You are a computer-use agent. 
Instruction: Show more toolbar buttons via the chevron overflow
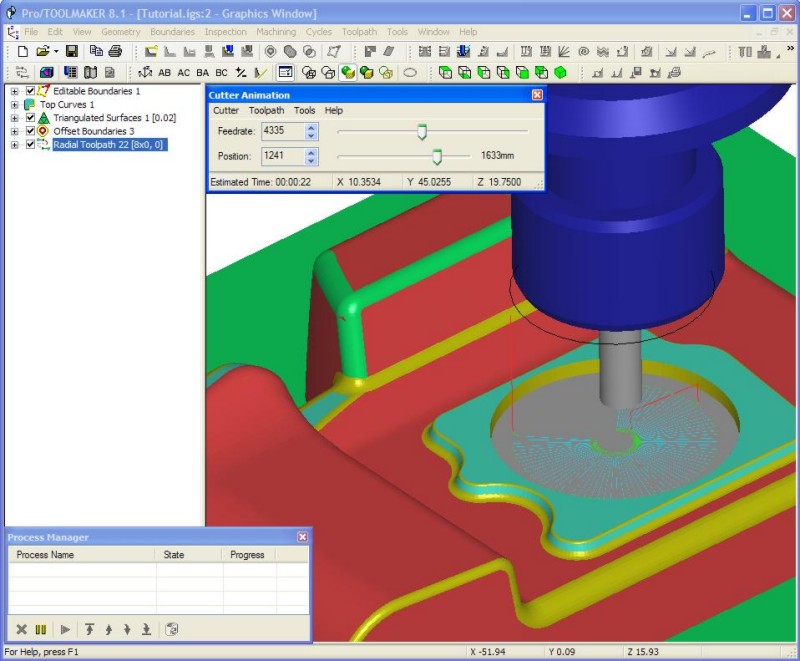click(x=791, y=49)
